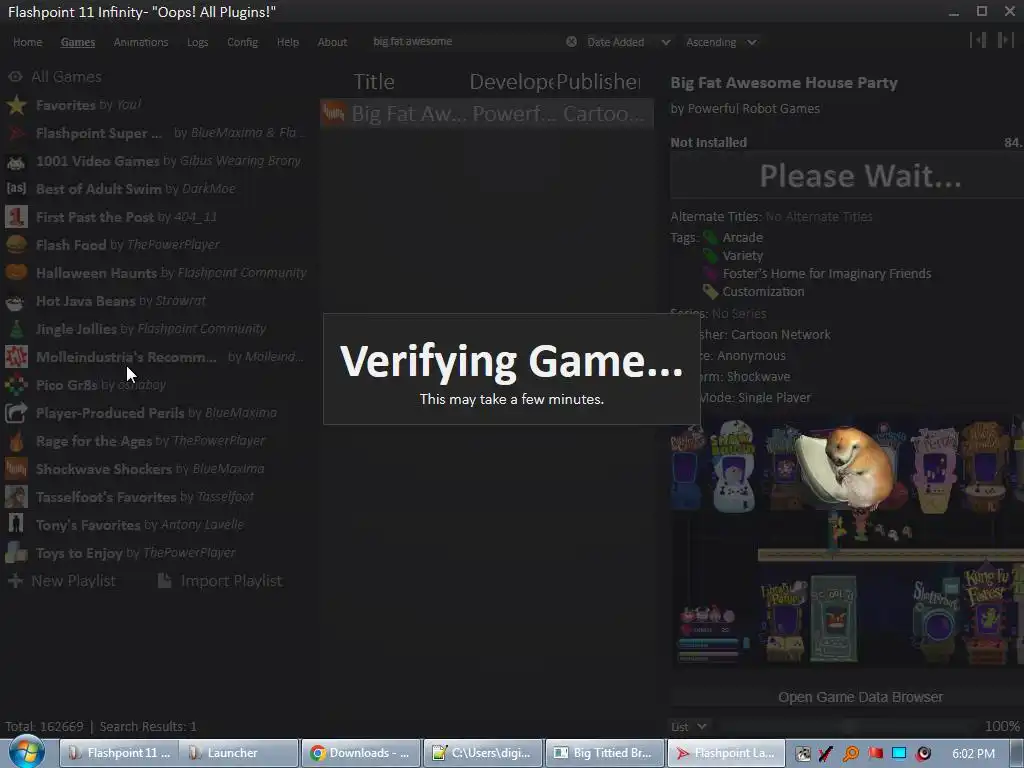Click the Arcade tag icon
This screenshot has height=768, width=1024.
[x=710, y=238]
